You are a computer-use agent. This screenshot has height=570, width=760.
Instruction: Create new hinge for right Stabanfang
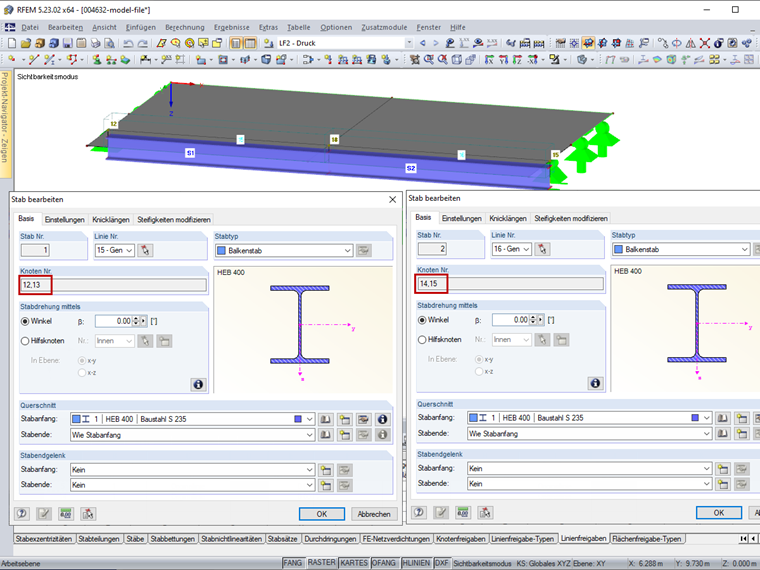tap(723, 469)
